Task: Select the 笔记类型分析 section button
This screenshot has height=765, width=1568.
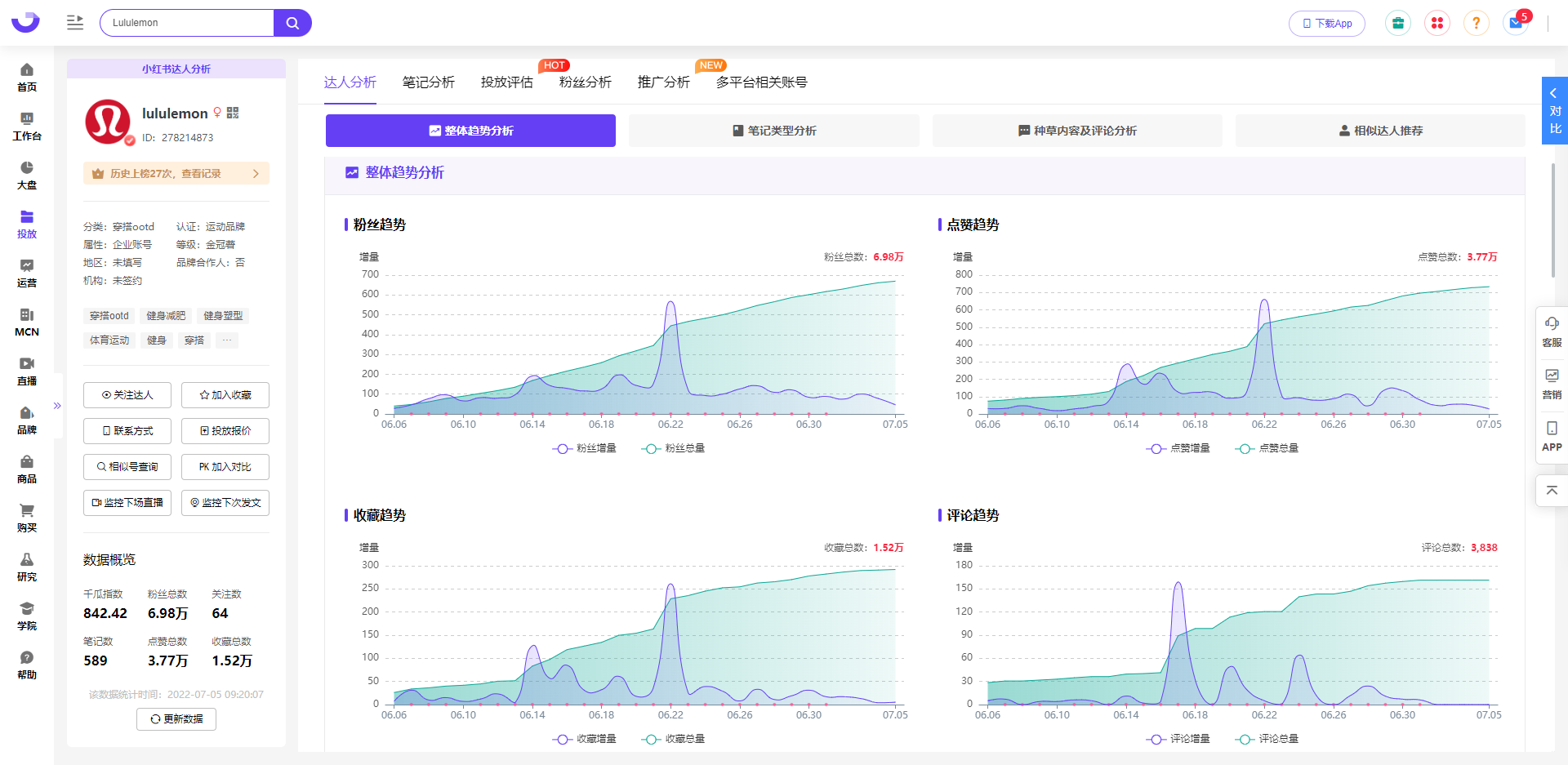Action: (x=774, y=131)
